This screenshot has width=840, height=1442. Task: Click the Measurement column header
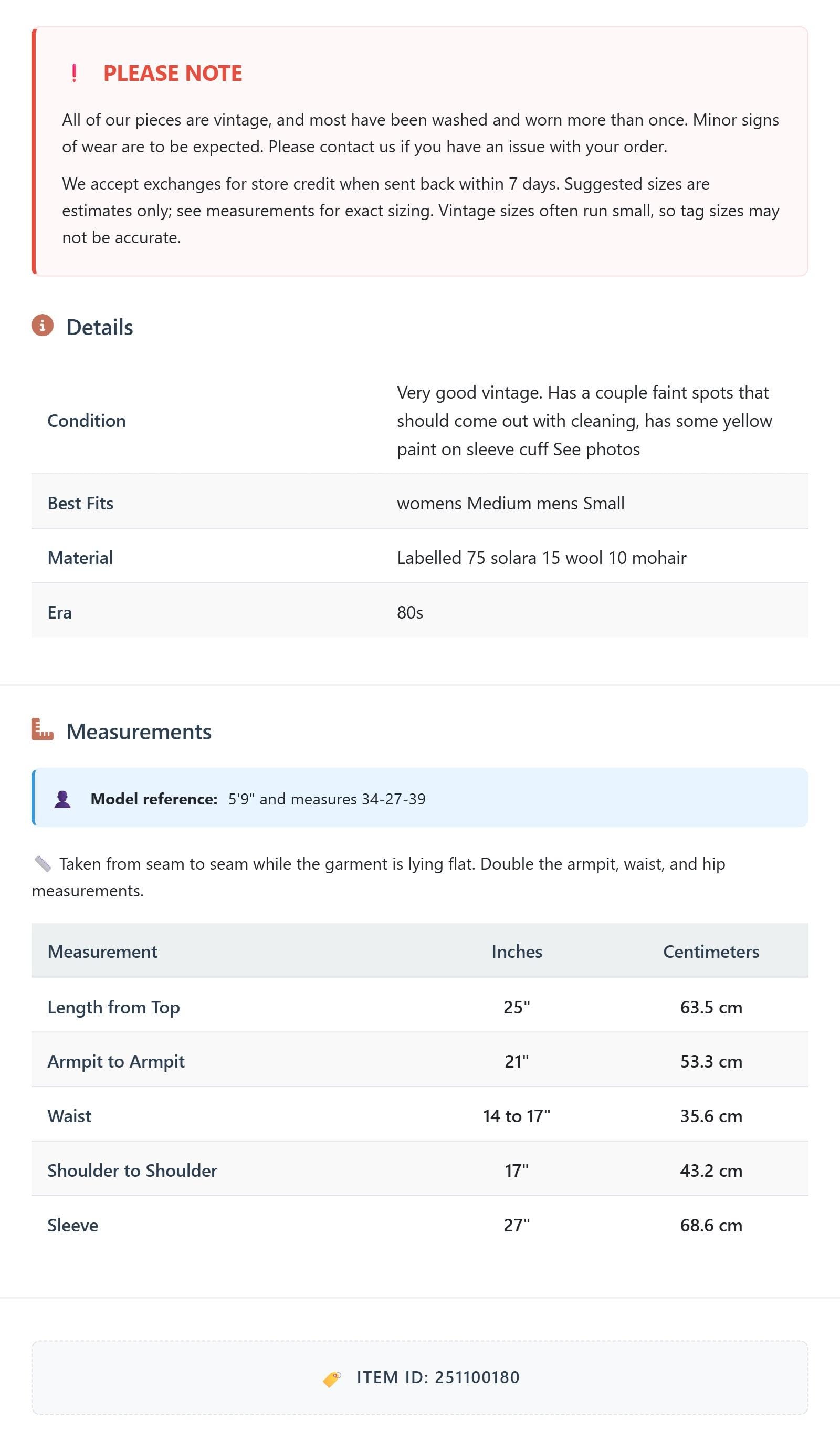(x=102, y=952)
